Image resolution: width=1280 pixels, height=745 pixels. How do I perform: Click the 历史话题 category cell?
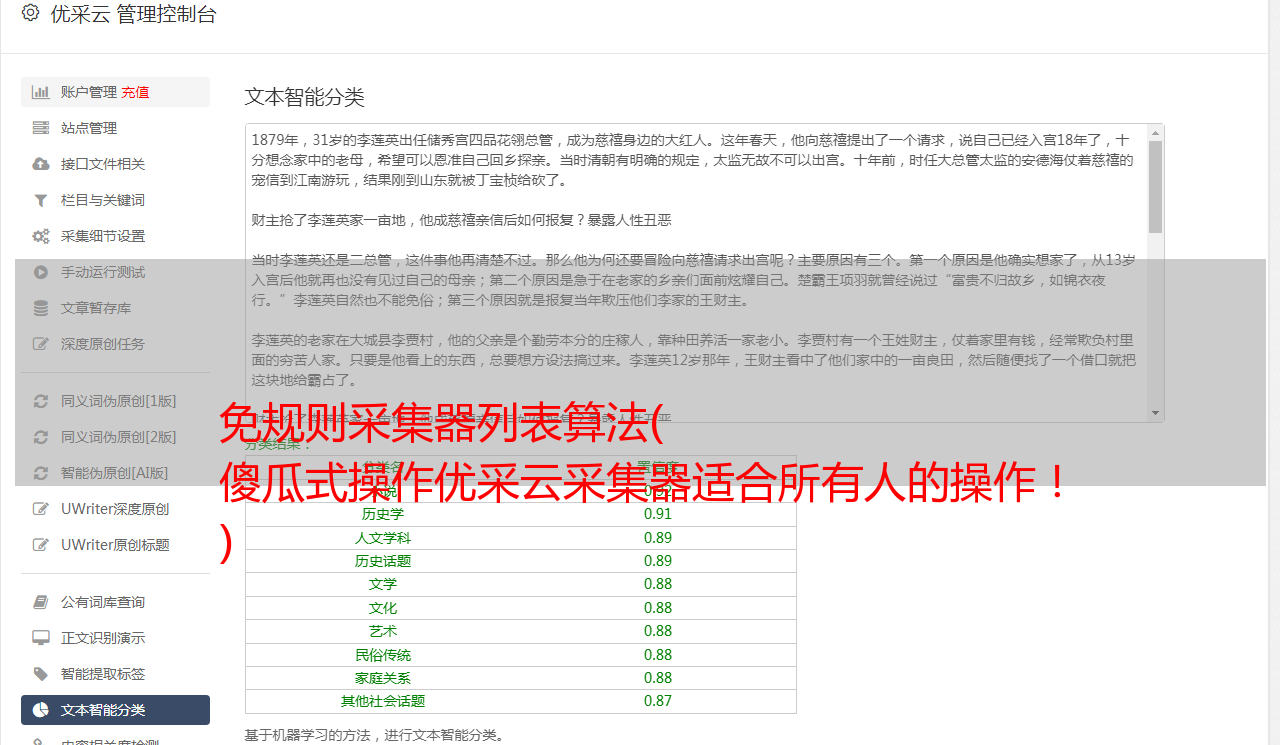click(x=383, y=561)
